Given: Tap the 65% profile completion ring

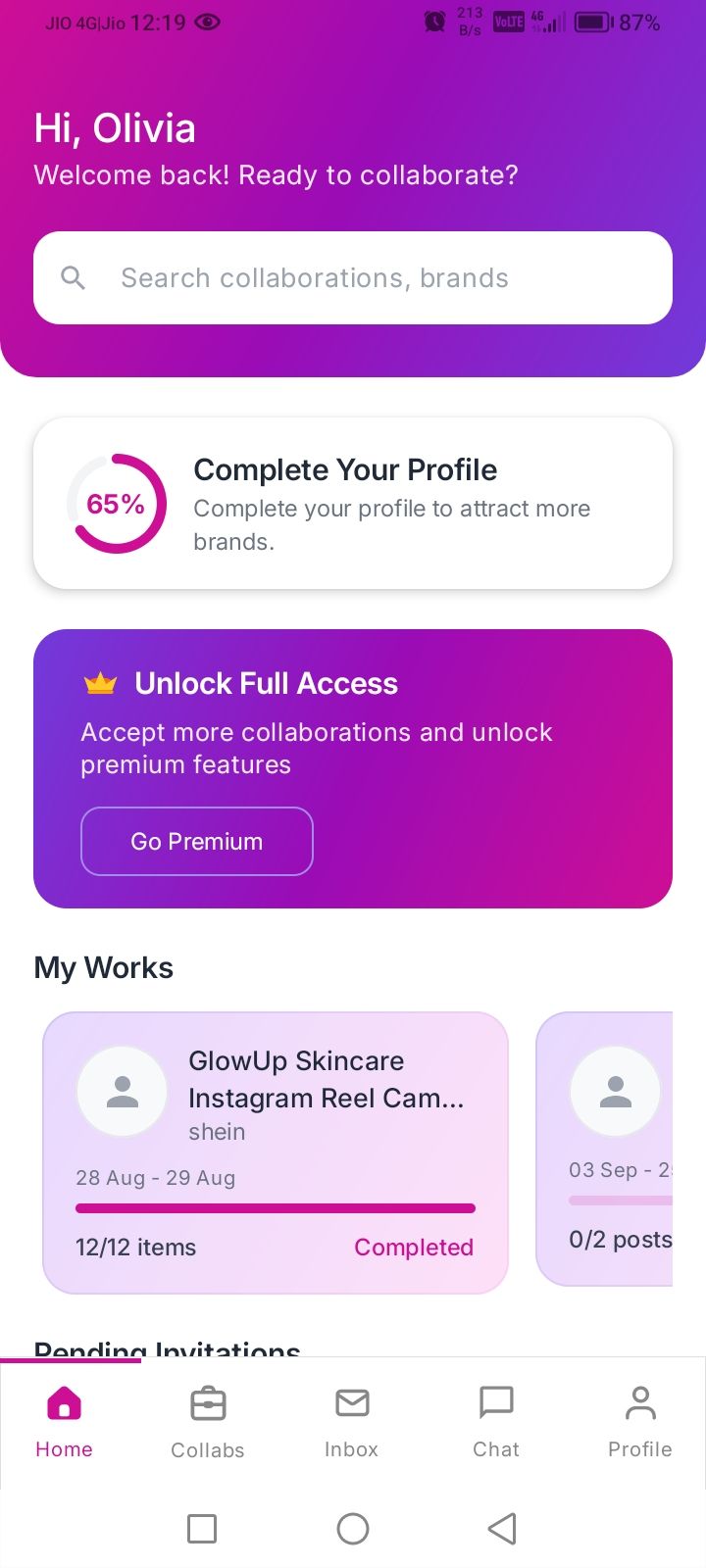Looking at the screenshot, I should pos(117,504).
